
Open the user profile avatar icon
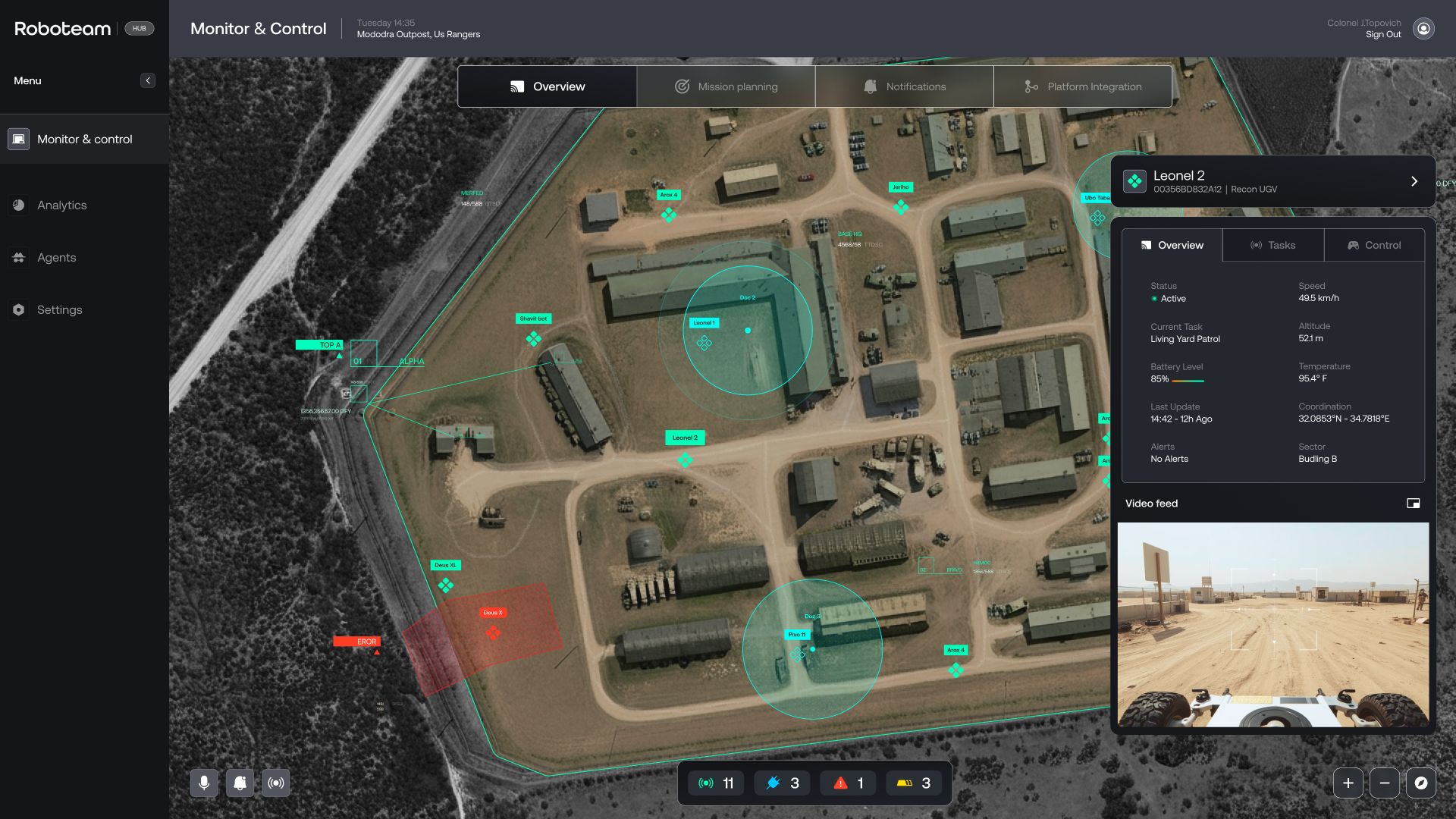(1423, 29)
